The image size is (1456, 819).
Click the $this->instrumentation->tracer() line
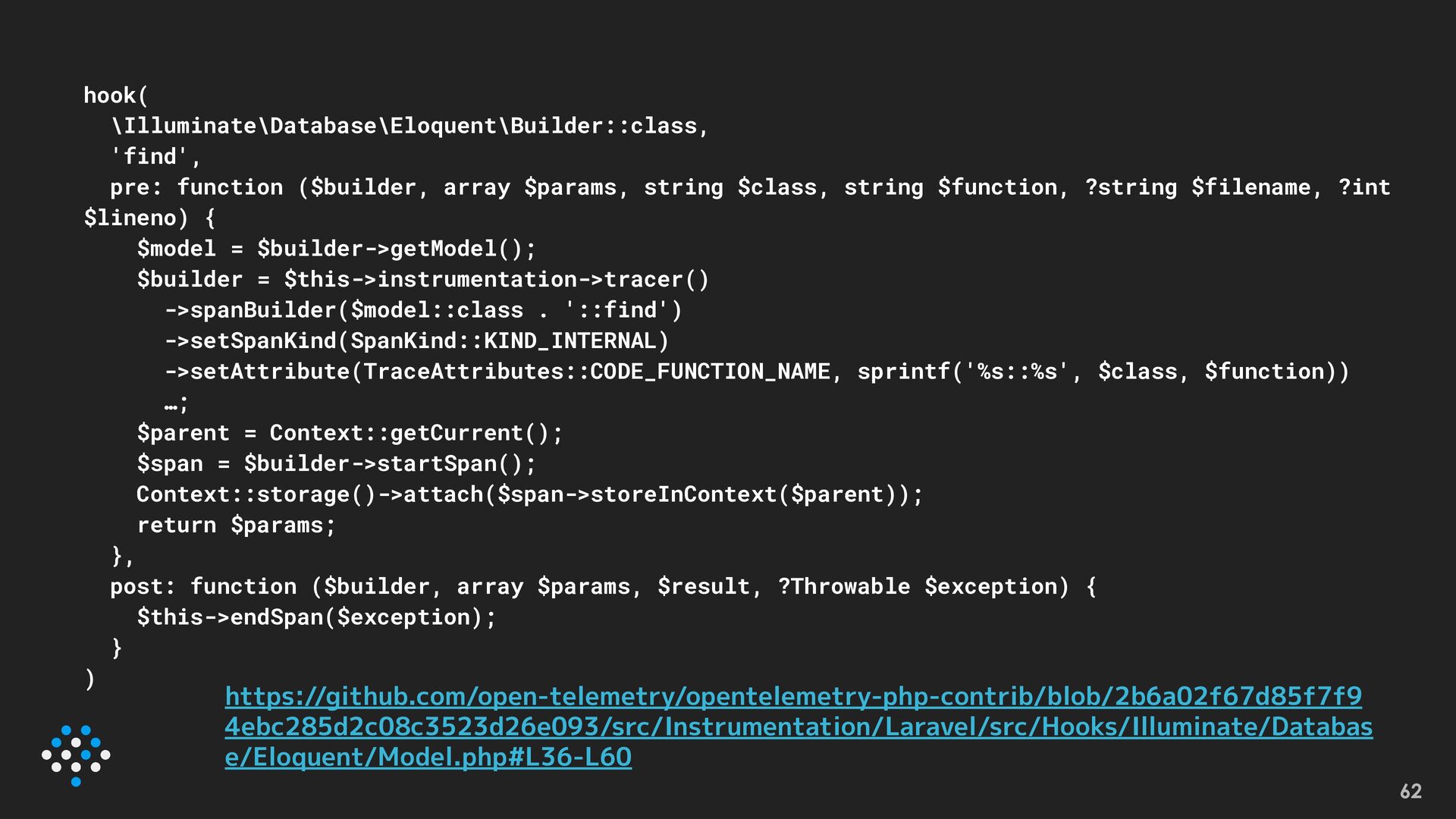point(422,279)
